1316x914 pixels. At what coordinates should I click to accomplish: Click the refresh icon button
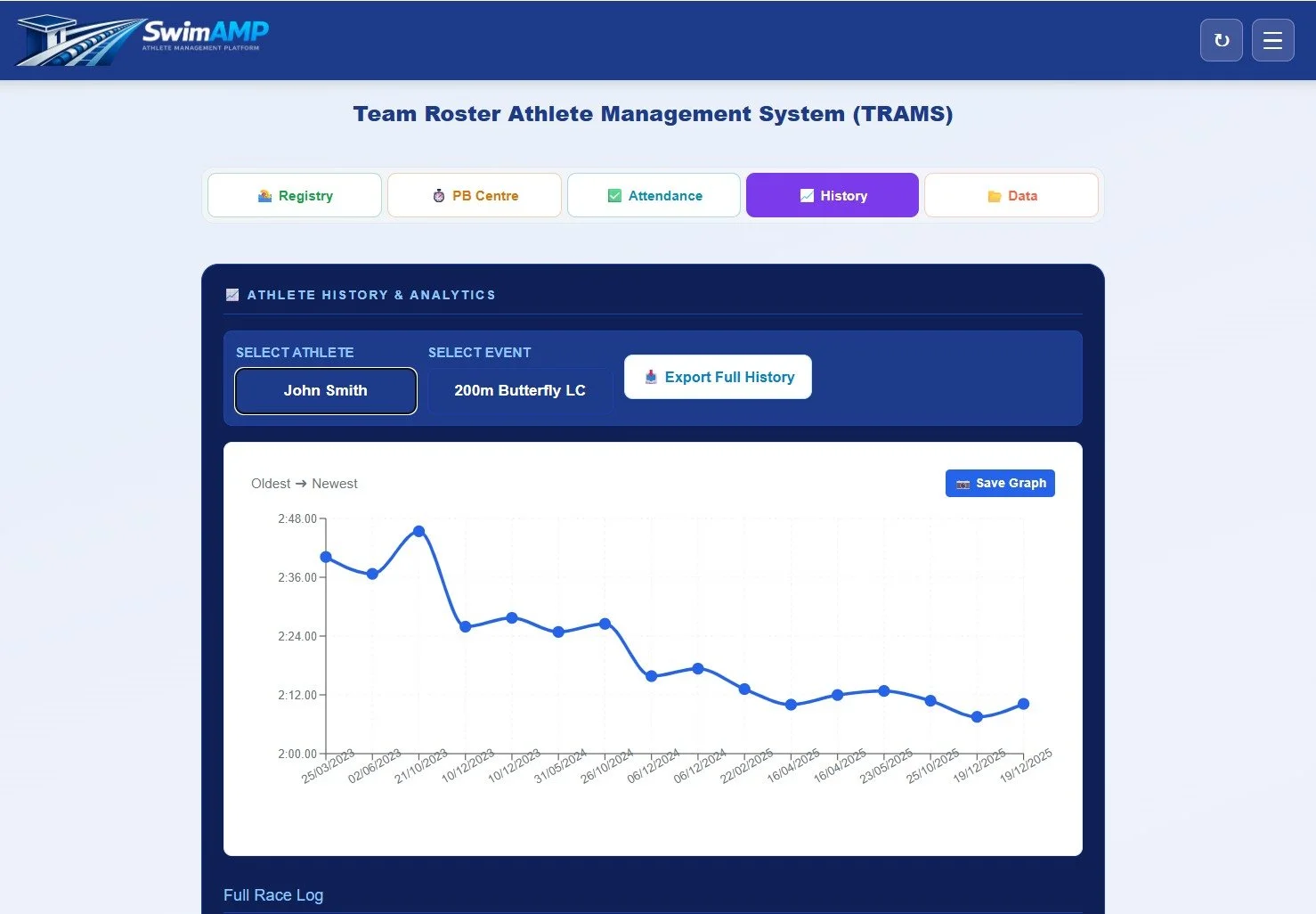[1222, 40]
